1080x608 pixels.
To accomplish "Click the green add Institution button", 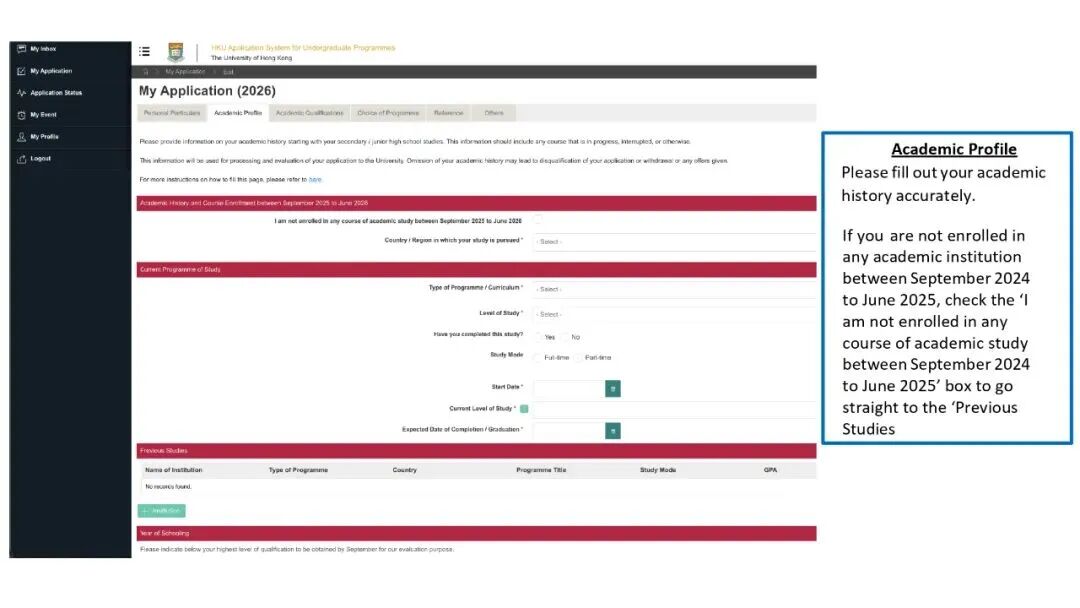I will pyautogui.click(x=161, y=511).
